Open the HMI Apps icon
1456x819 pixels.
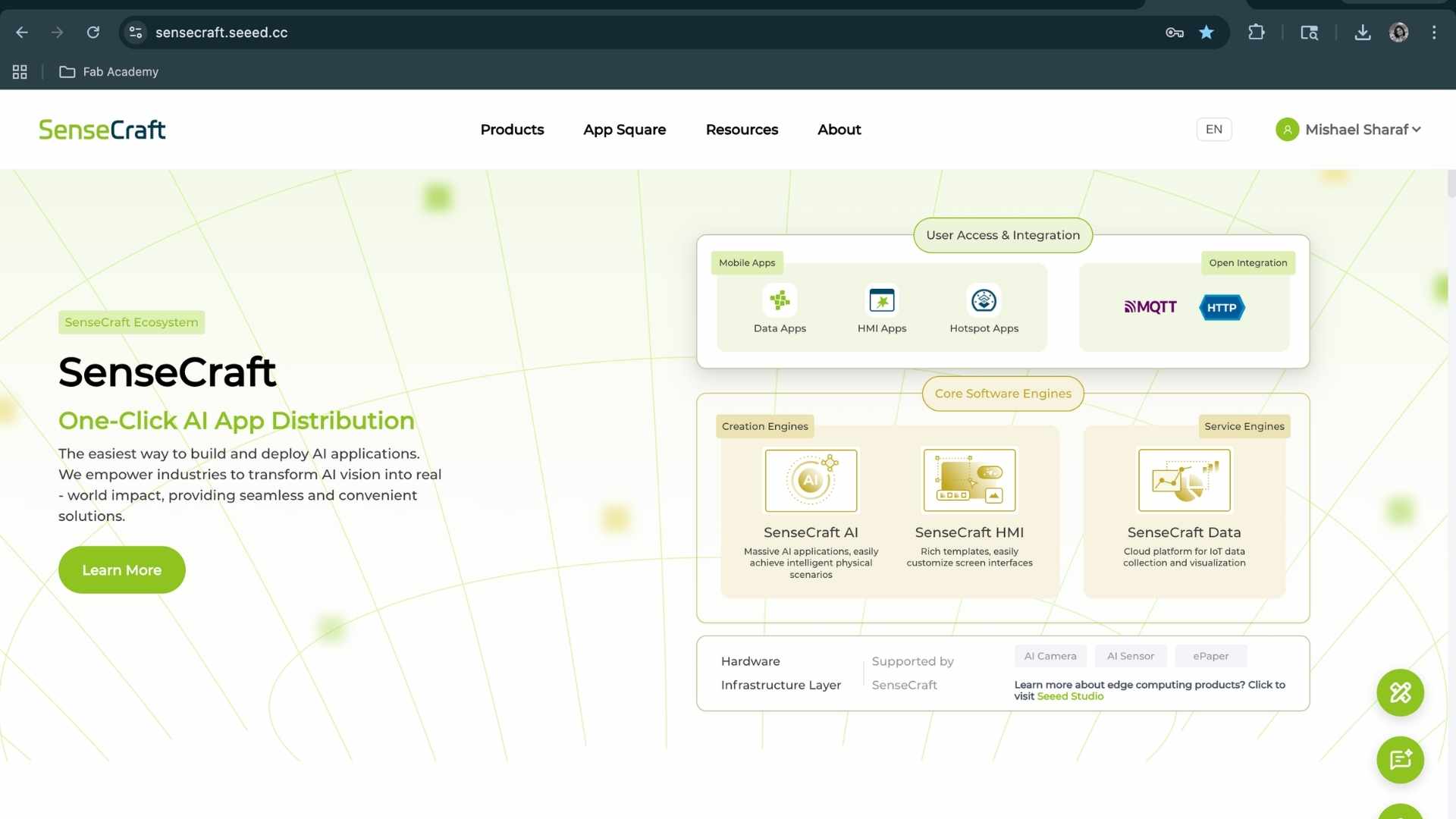(882, 301)
